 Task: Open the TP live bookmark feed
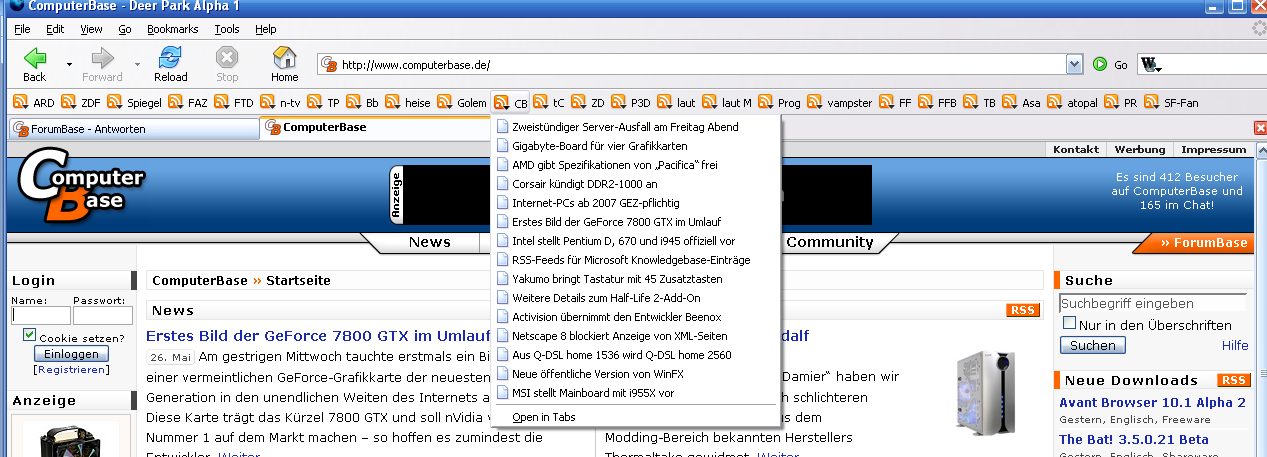coord(324,102)
